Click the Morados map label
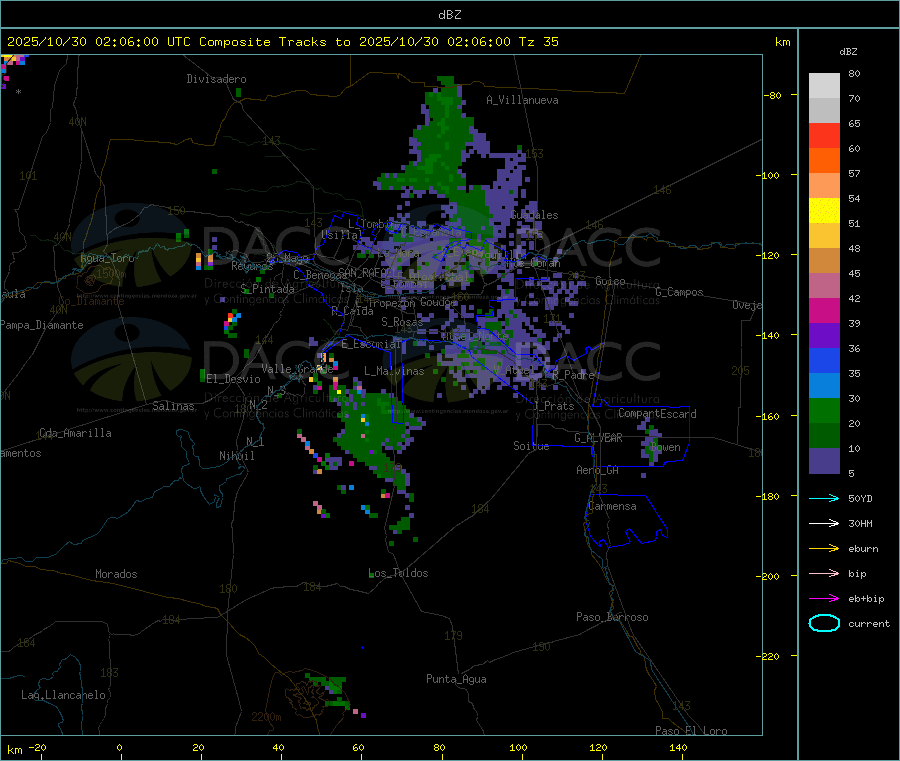Image resolution: width=900 pixels, height=761 pixels. [116, 574]
